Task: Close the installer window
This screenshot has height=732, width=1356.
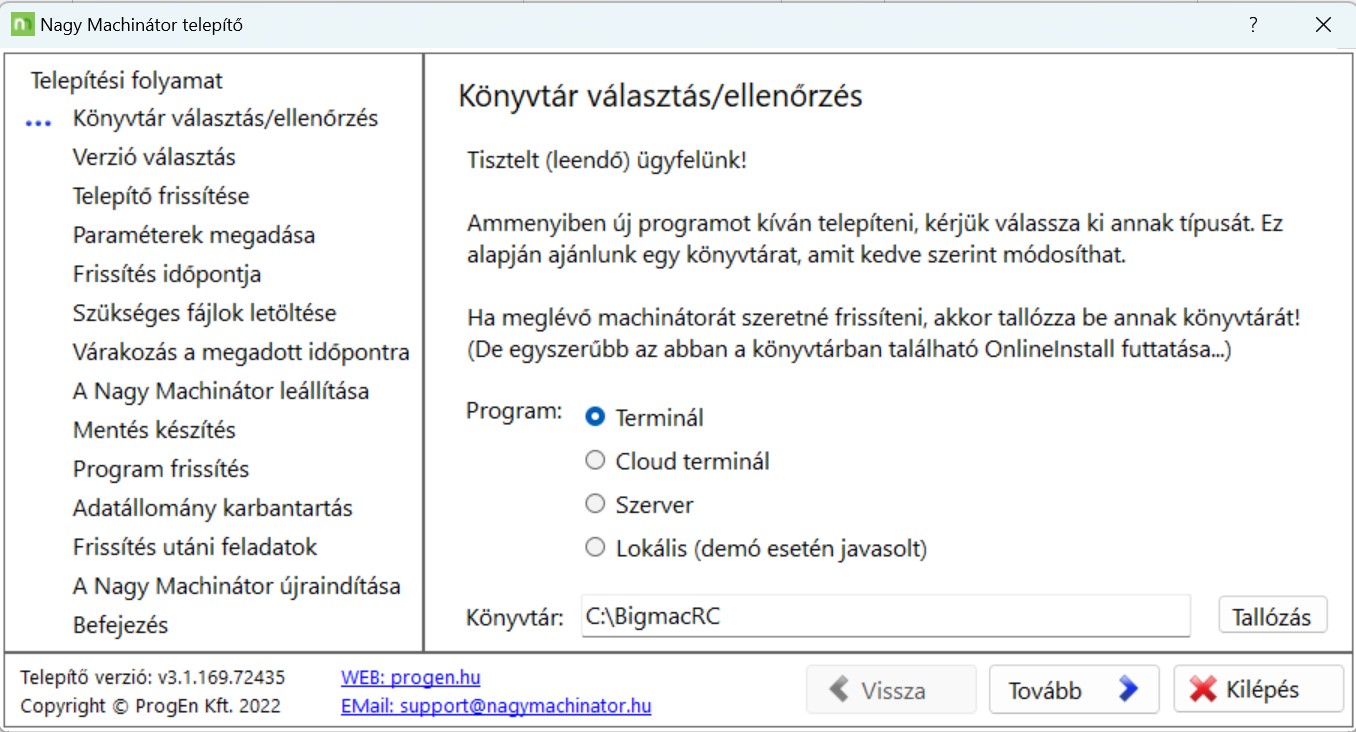Action: 1323,25
